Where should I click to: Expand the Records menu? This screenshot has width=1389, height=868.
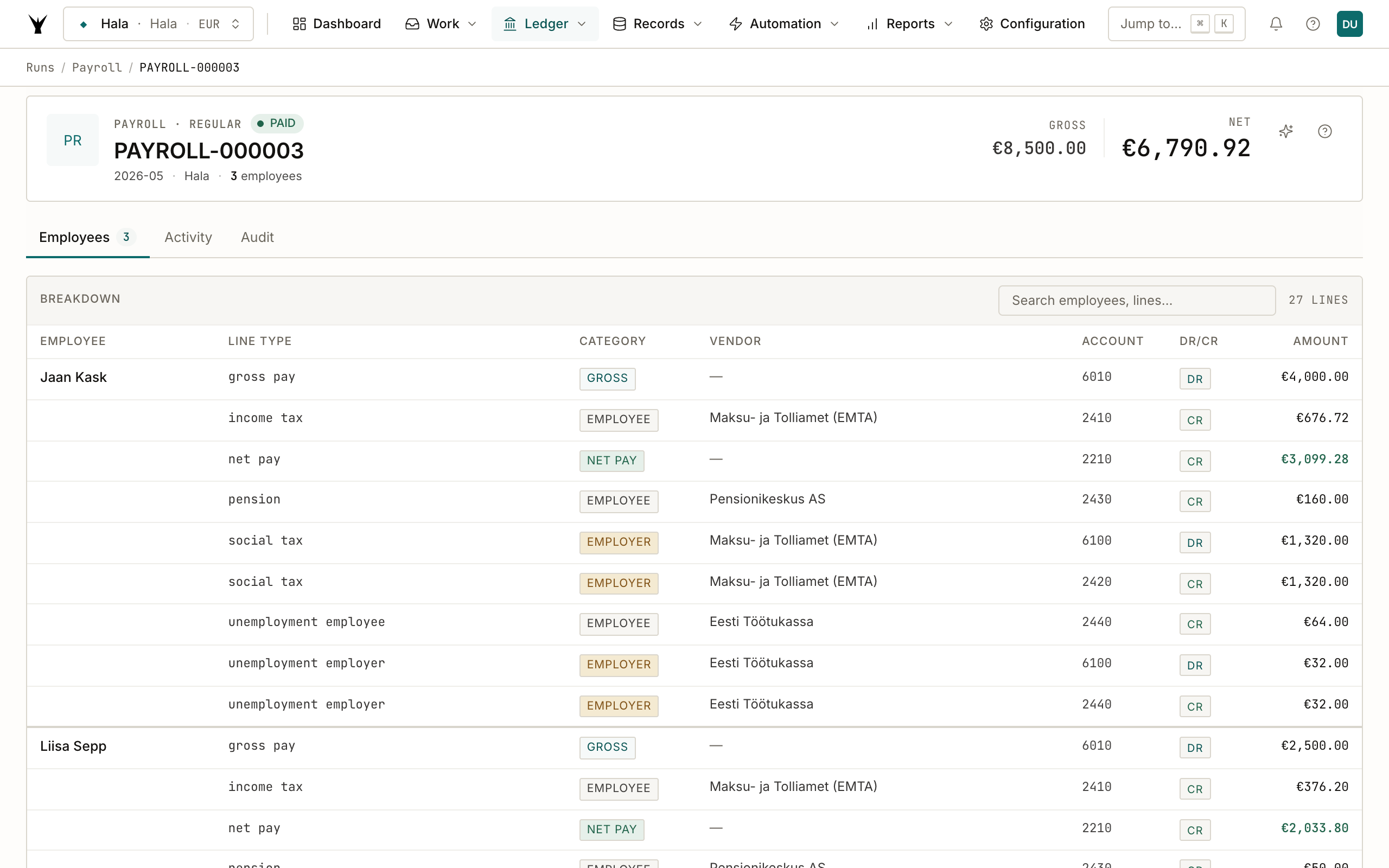tap(657, 24)
